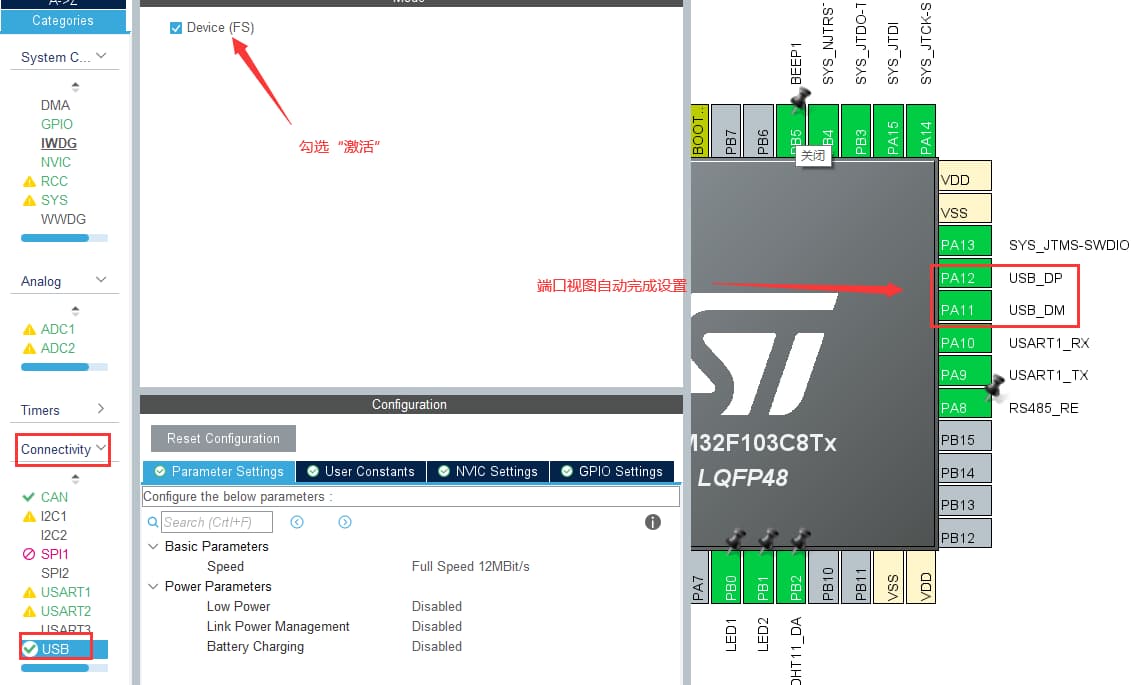
Task: Select the PA13 SYS_JTMS-SWDIO pin
Action: (x=958, y=245)
